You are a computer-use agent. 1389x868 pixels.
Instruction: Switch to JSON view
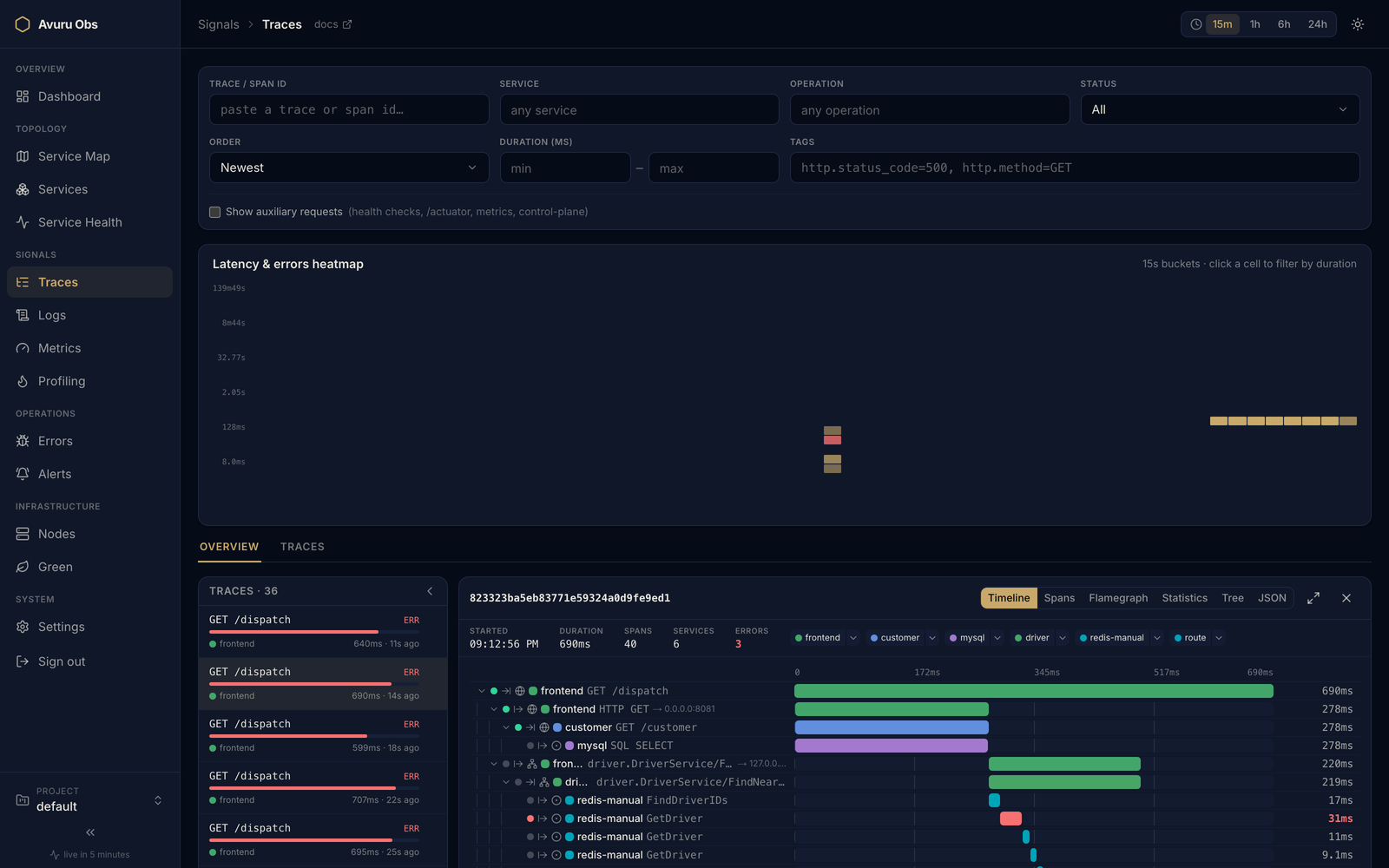click(x=1272, y=598)
